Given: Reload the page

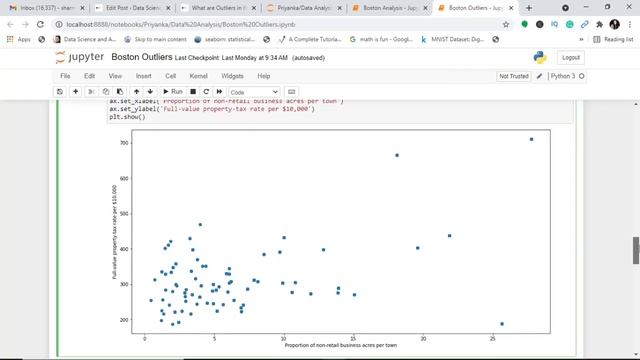Looking at the screenshot, I should pos(40,24).
